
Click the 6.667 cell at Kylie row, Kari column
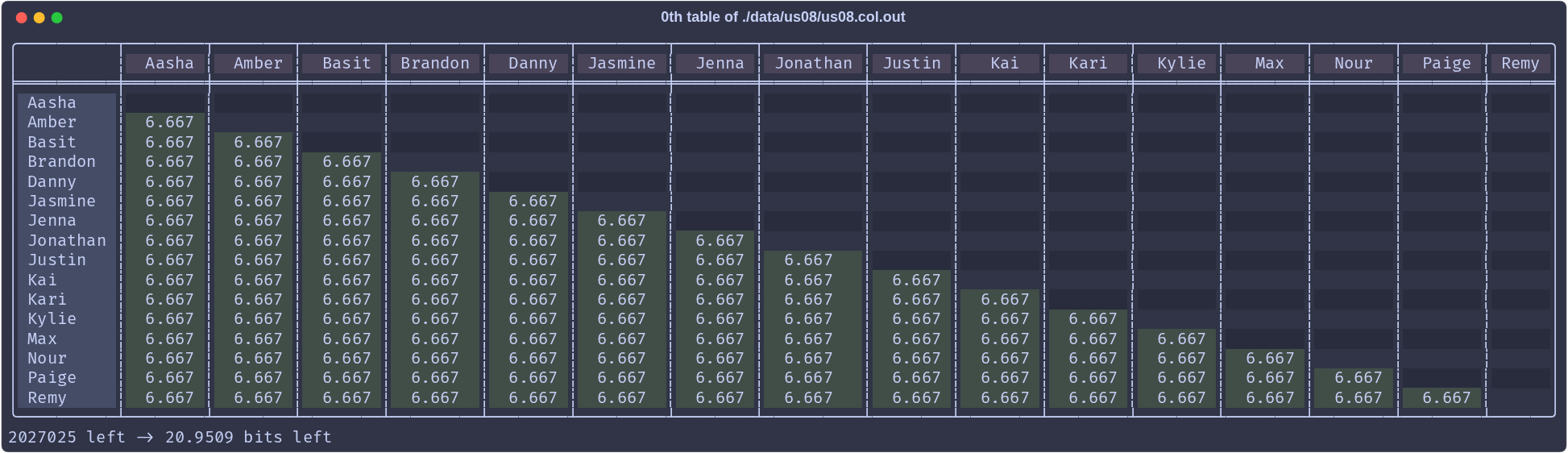[x=1089, y=319]
